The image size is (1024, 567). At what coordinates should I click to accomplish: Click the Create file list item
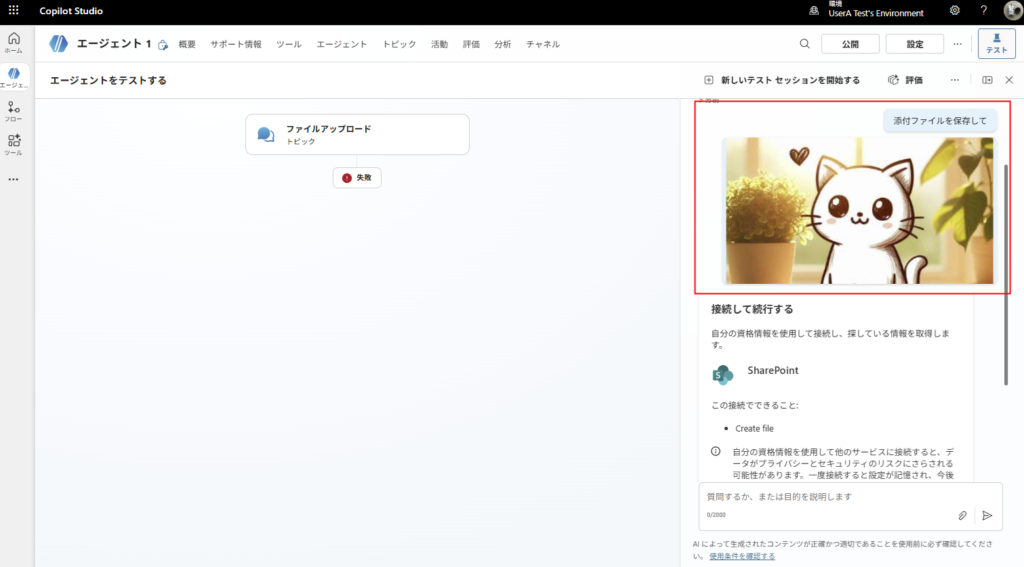point(754,429)
